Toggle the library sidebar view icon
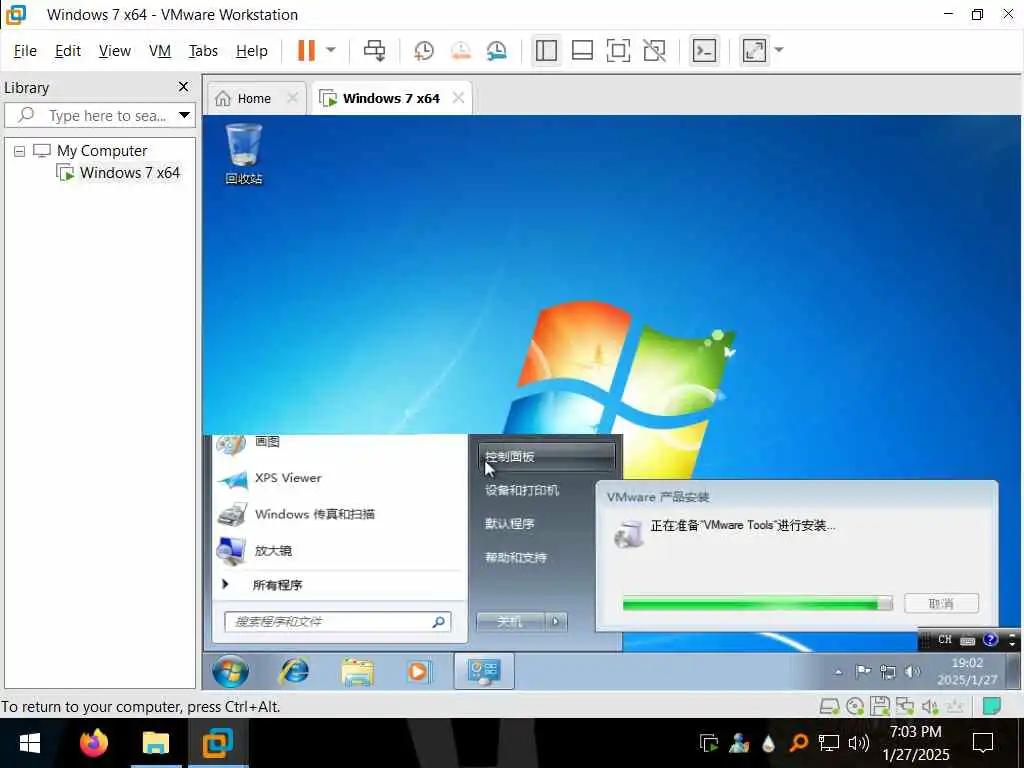The height and width of the screenshot is (768, 1024). [x=546, y=50]
